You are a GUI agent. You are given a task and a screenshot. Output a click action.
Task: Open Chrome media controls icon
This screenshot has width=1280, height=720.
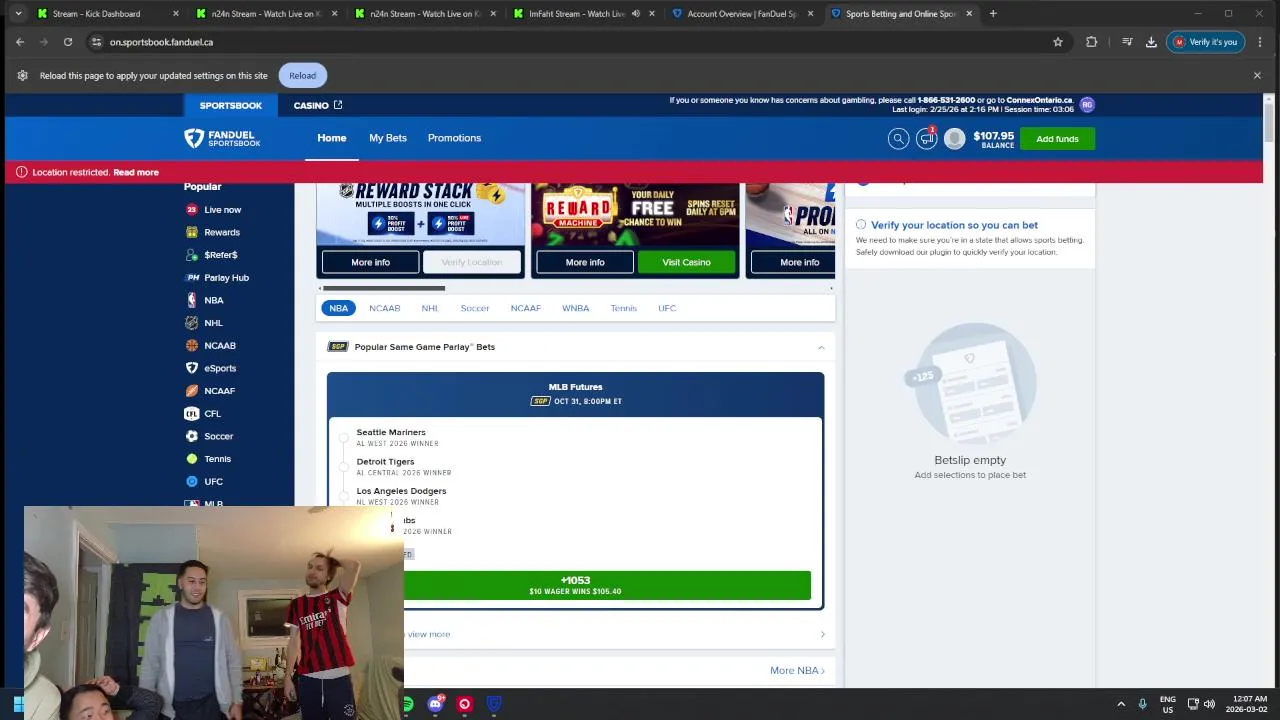click(1127, 42)
